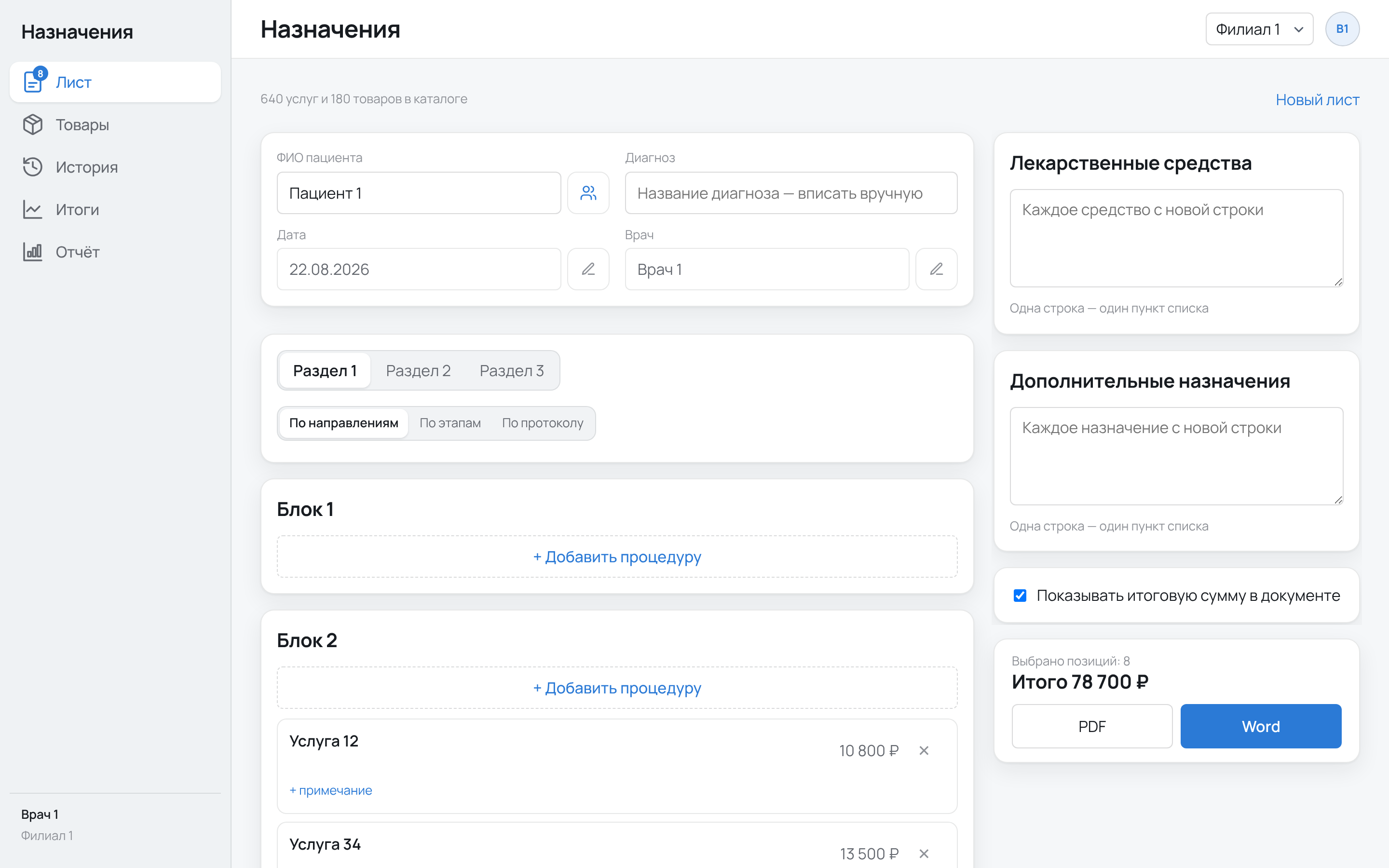Select По протоколу grouping
Image resolution: width=1389 pixels, height=868 pixels.
click(x=543, y=423)
